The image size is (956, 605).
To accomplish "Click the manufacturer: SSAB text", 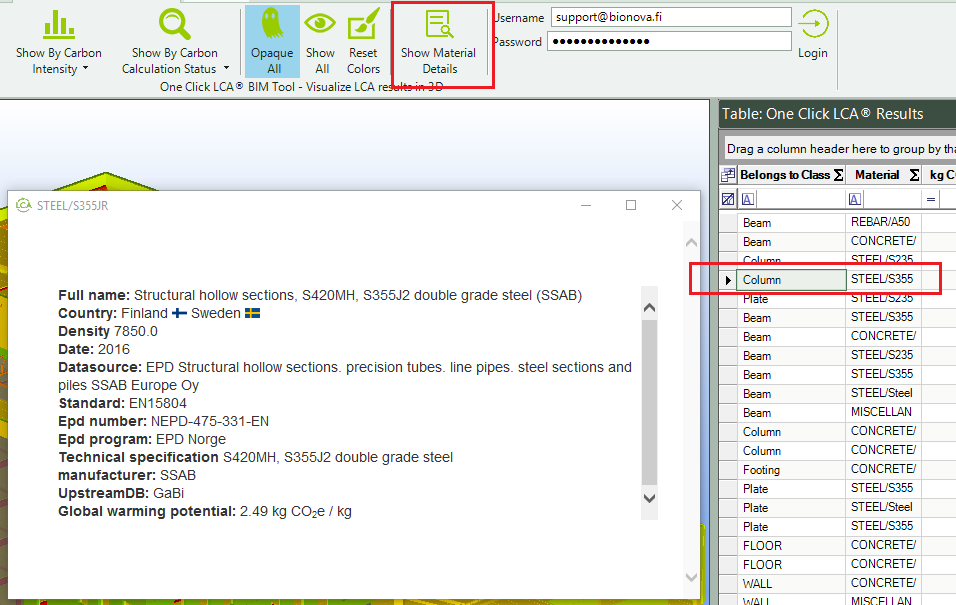I will (127, 475).
